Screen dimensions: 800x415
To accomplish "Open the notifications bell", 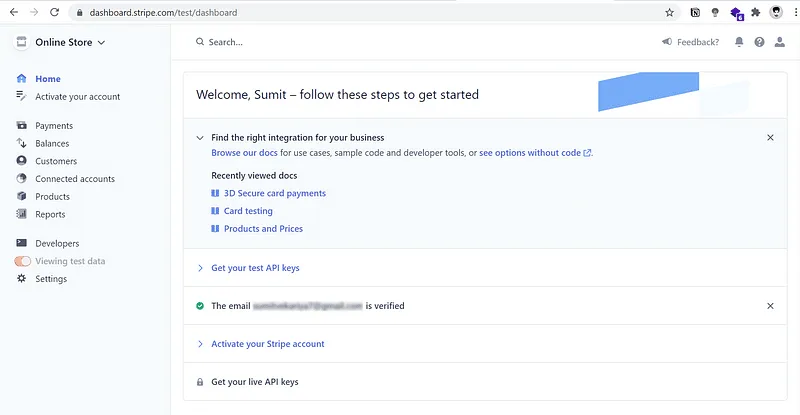I will (739, 42).
